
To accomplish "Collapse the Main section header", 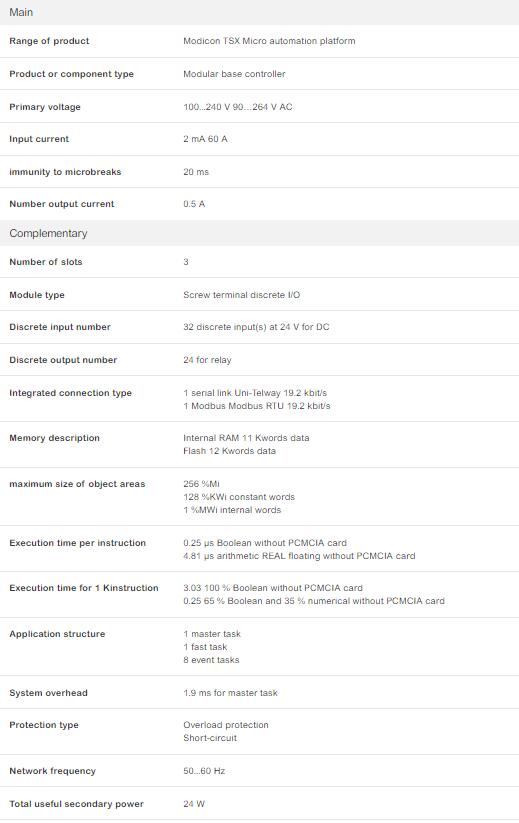I will coord(259,12).
